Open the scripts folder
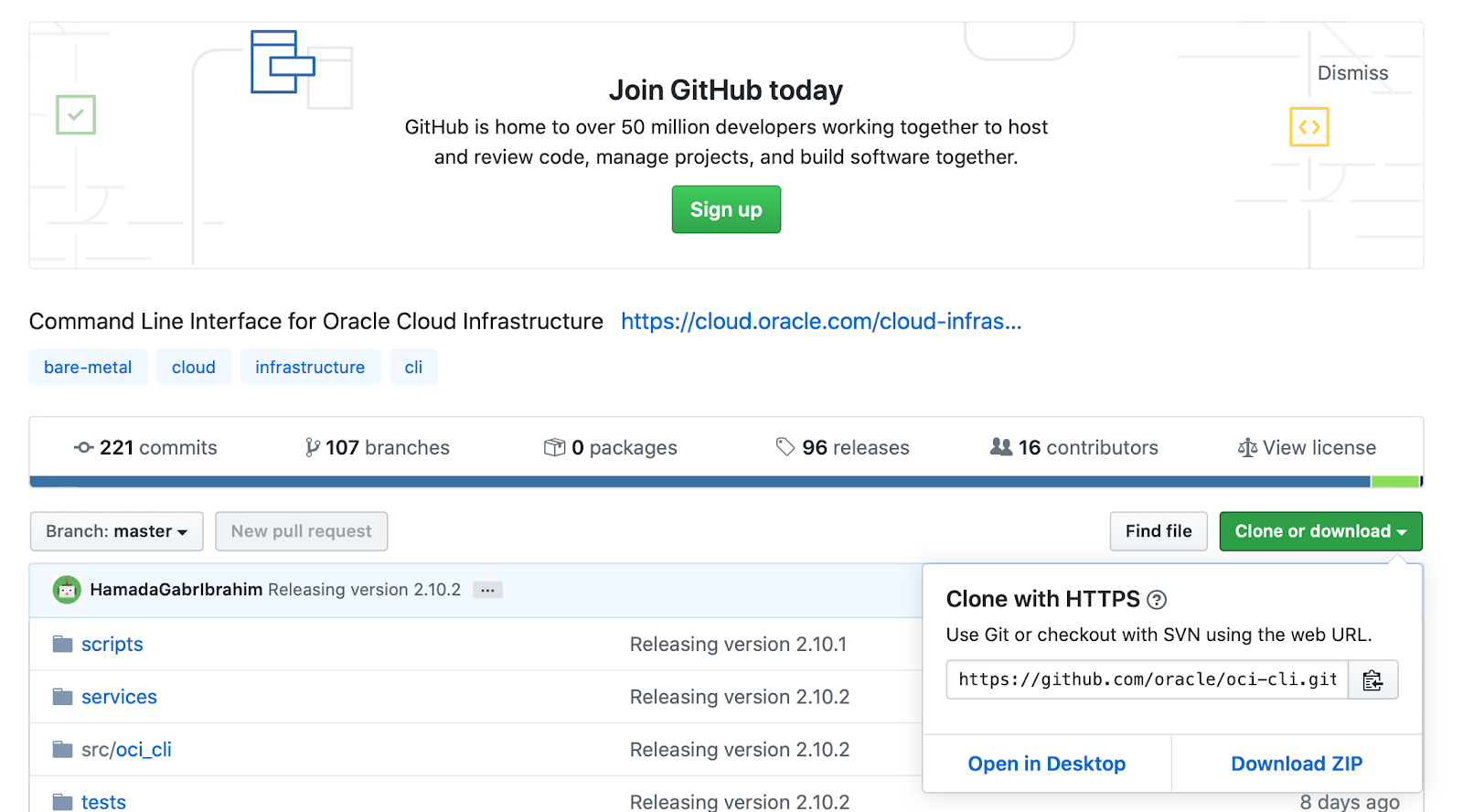This screenshot has width=1463, height=812. tap(112, 644)
